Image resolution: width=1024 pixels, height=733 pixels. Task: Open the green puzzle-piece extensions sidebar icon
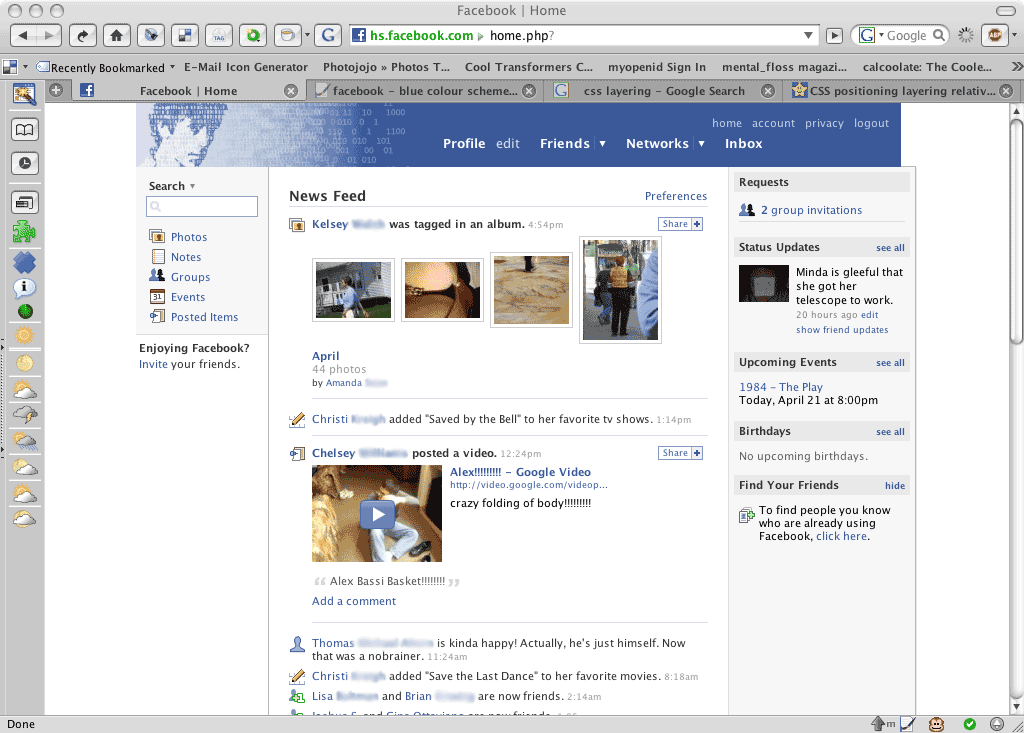pyautogui.click(x=24, y=232)
